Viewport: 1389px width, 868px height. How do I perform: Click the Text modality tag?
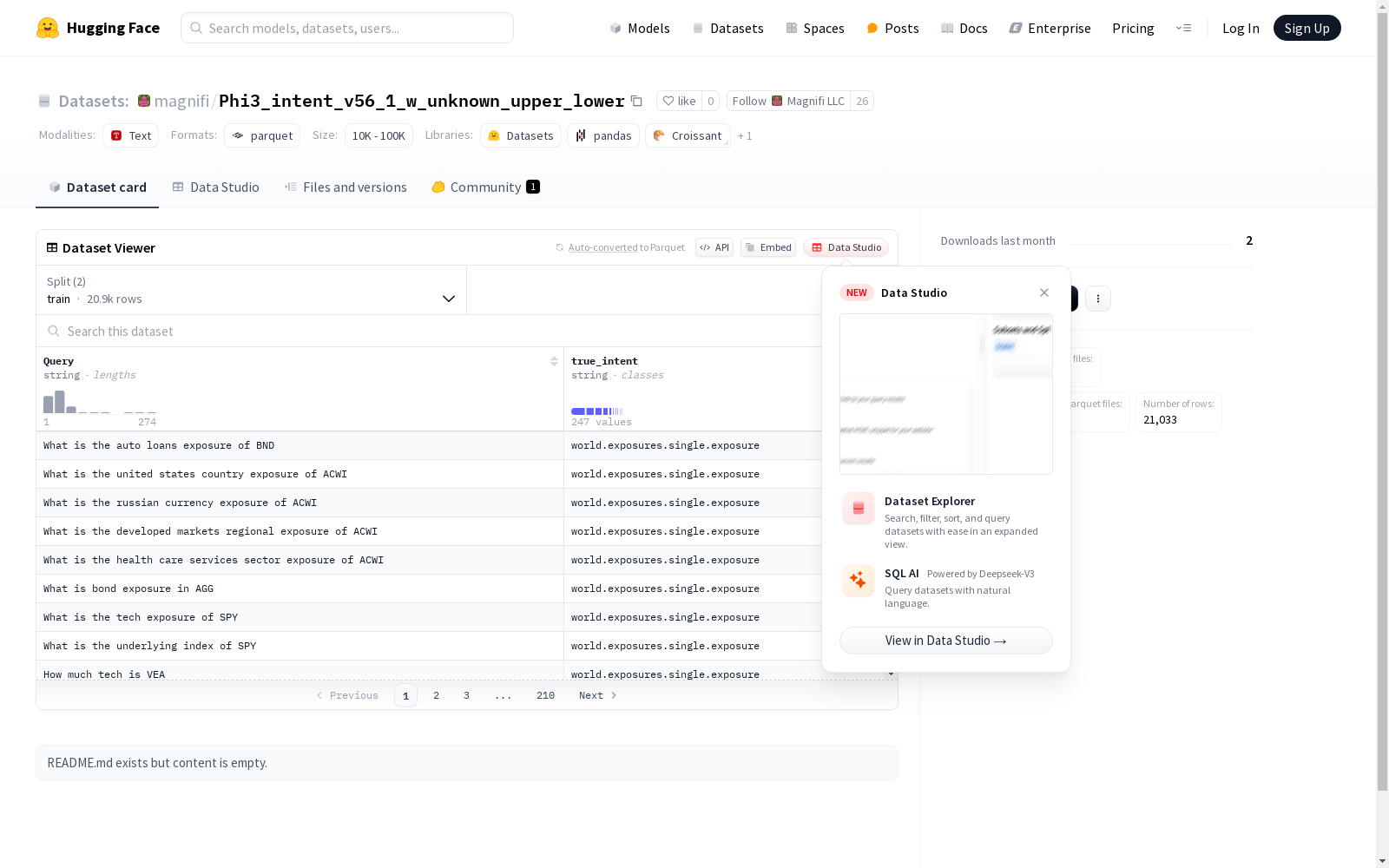[x=130, y=135]
